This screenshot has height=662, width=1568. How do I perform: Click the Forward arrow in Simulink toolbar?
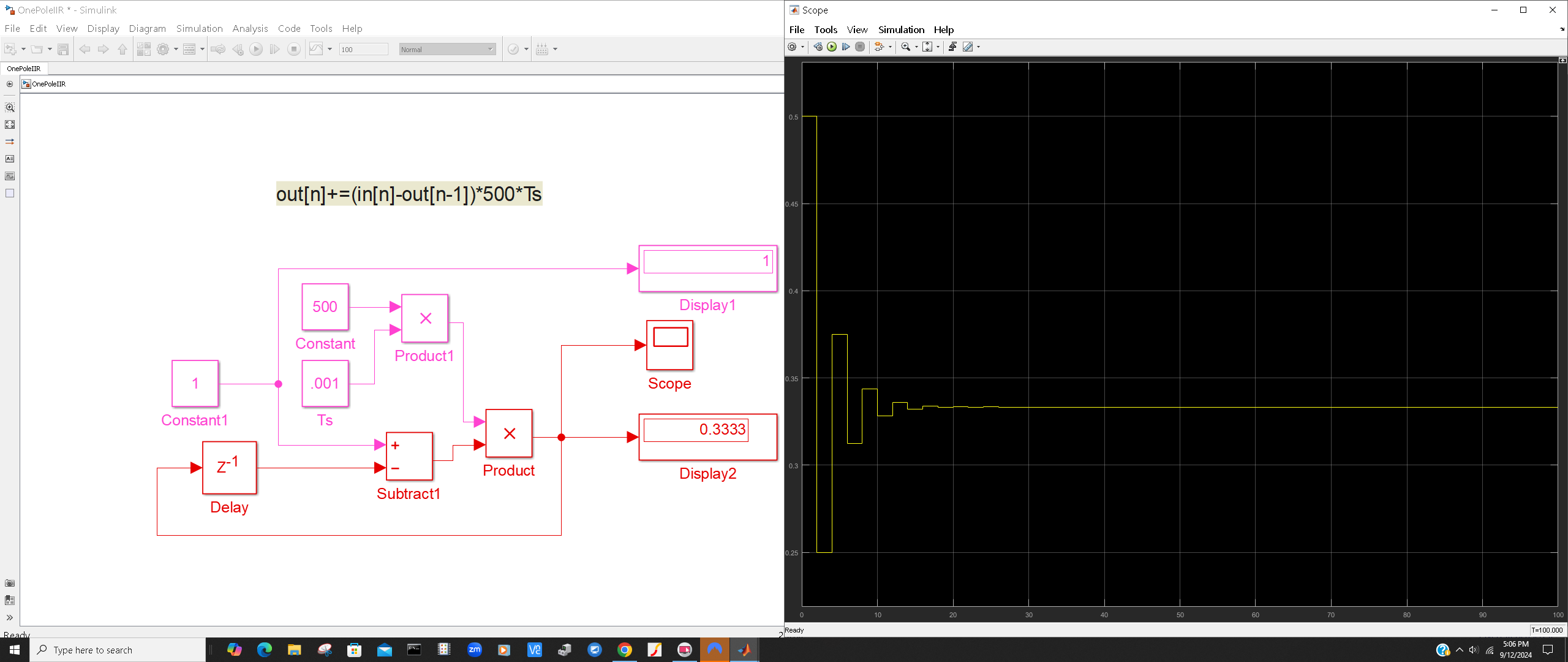tap(103, 49)
